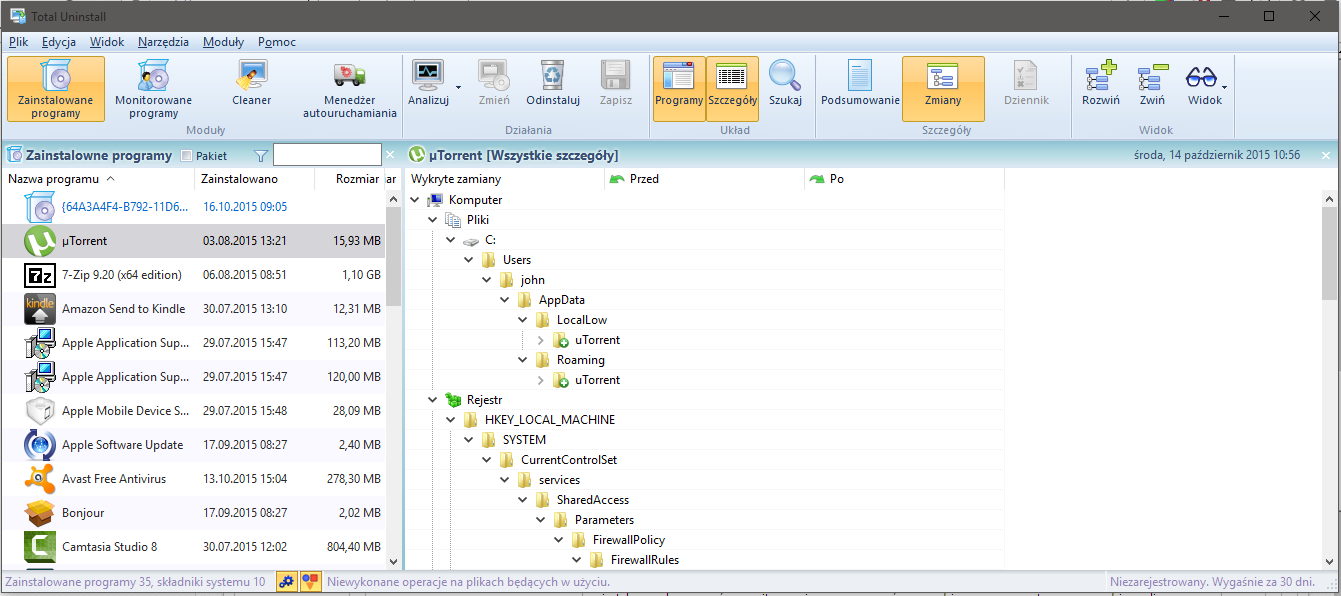Select the {64A3A4F4-B792-11D6... program entry
Screen dimensions: 1341x596
pos(193,207)
